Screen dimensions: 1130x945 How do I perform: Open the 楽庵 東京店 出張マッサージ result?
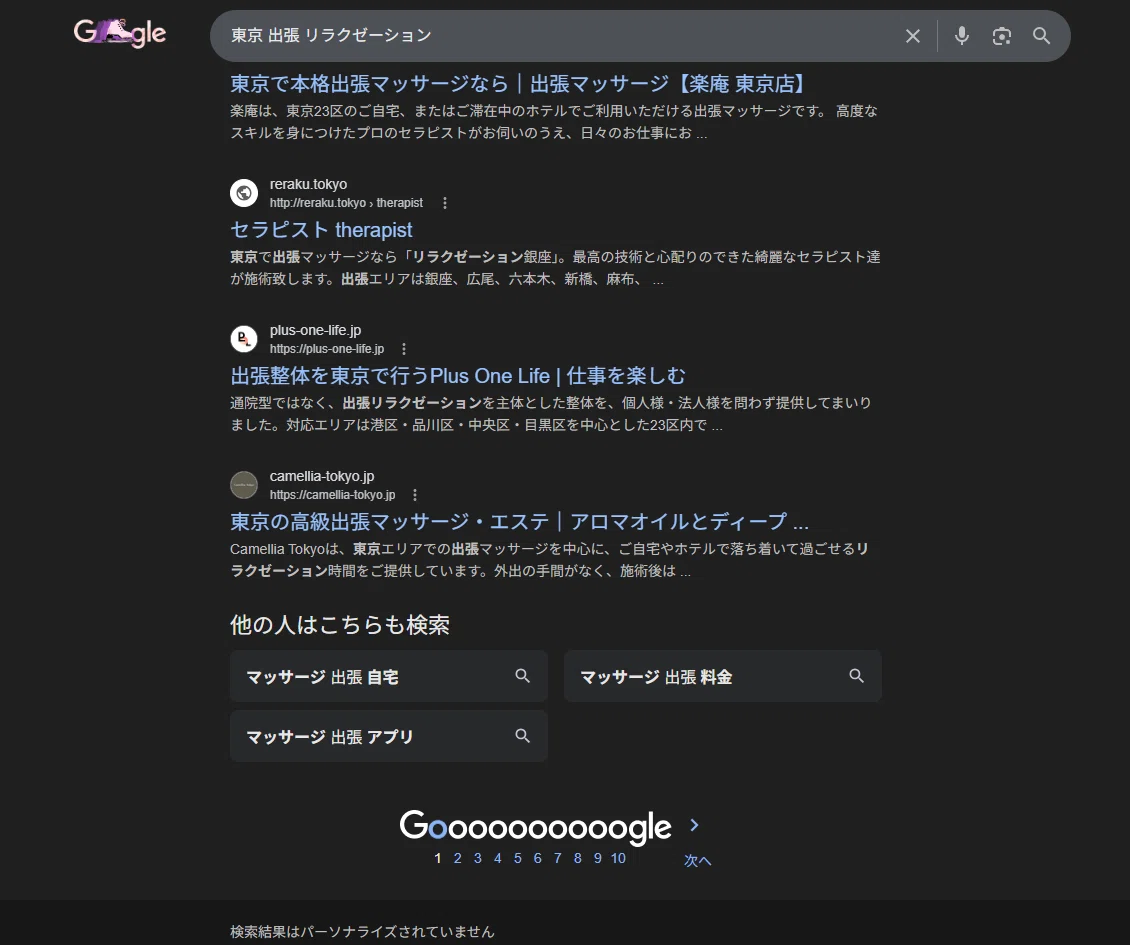point(517,84)
